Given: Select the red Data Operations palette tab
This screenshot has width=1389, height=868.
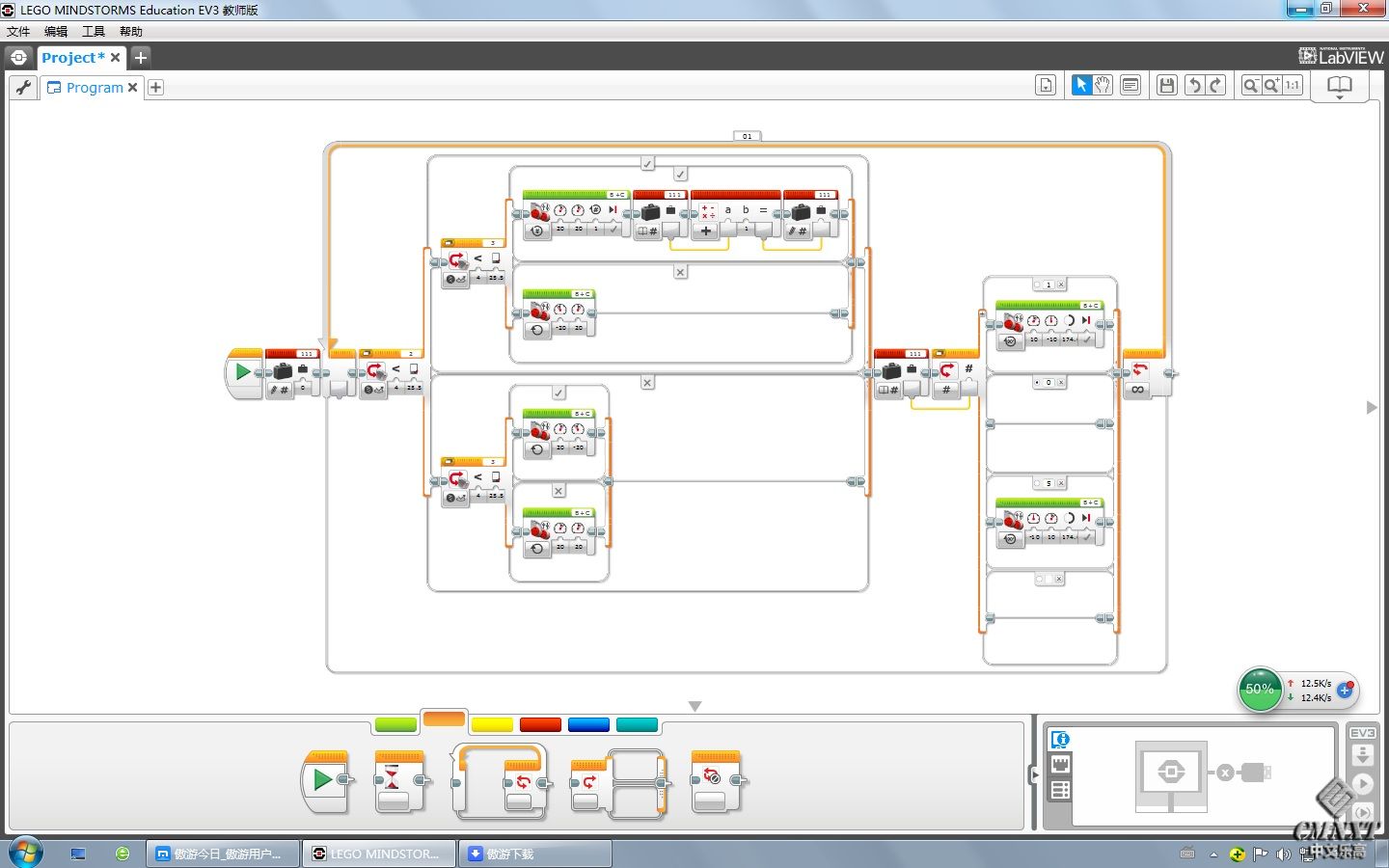Looking at the screenshot, I should tap(540, 725).
